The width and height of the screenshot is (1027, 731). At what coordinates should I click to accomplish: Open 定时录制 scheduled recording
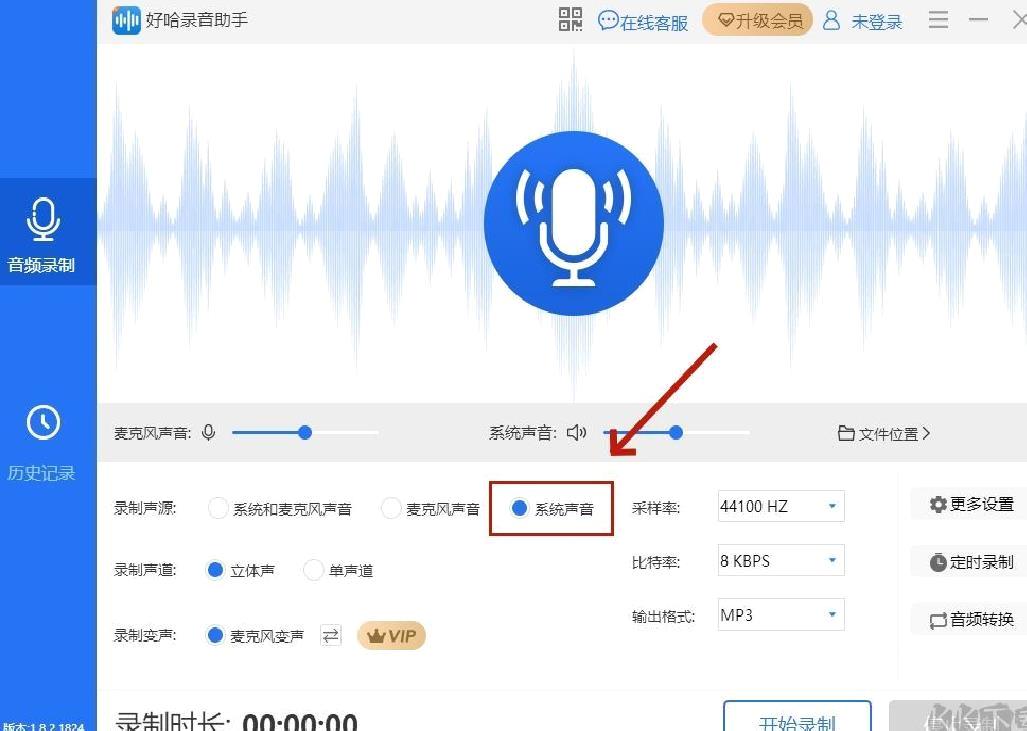(x=971, y=562)
